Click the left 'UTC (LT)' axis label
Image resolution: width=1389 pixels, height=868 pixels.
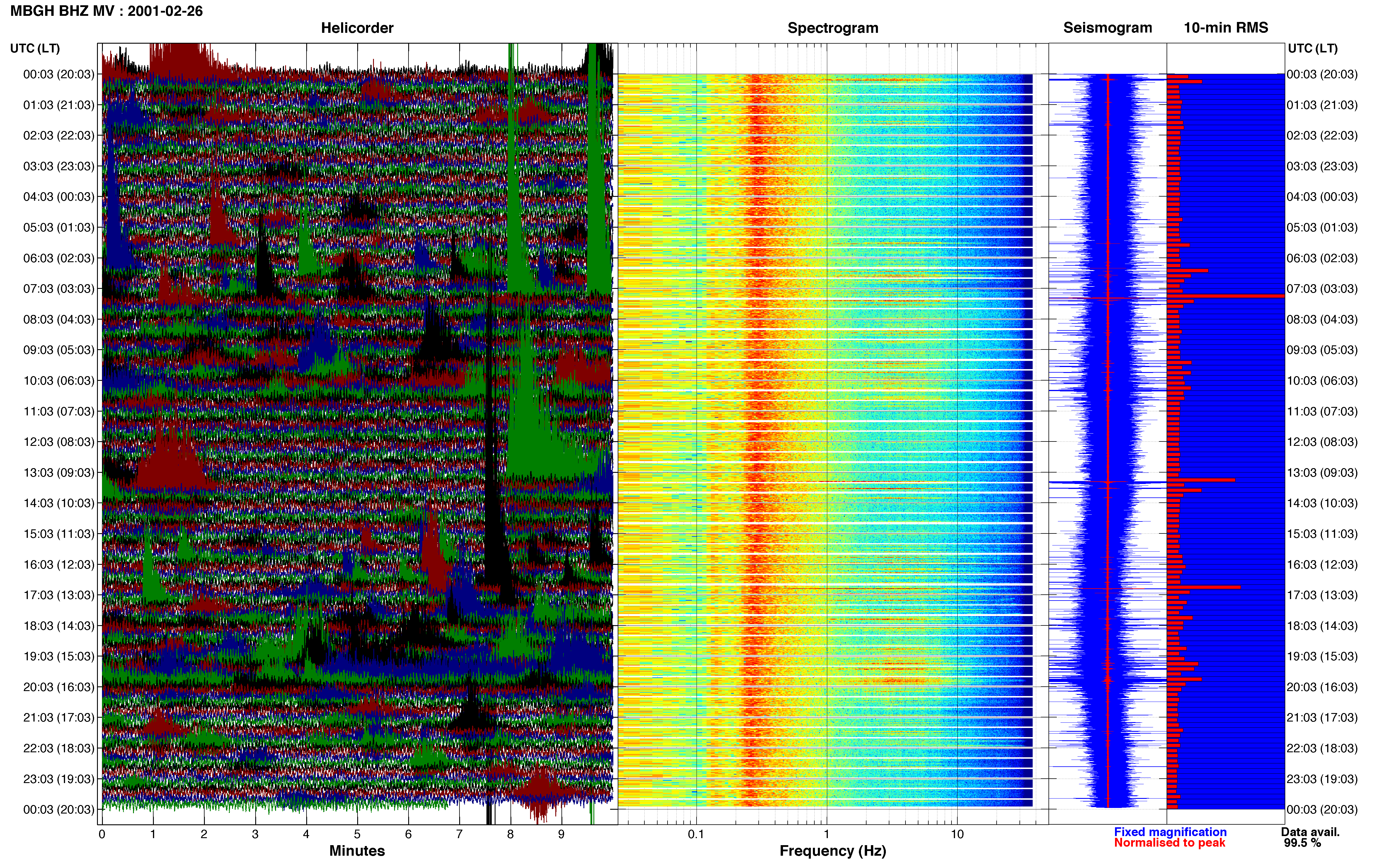[x=35, y=48]
